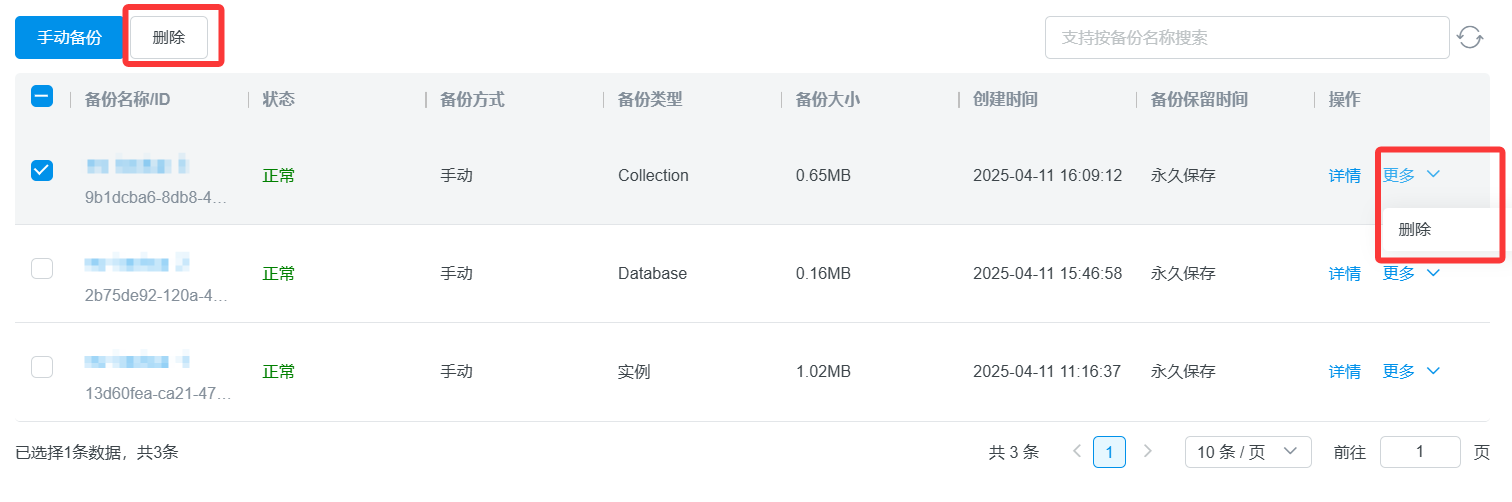
Task: Choose 删除 from the open 更多 menu
Action: pyautogui.click(x=1415, y=229)
